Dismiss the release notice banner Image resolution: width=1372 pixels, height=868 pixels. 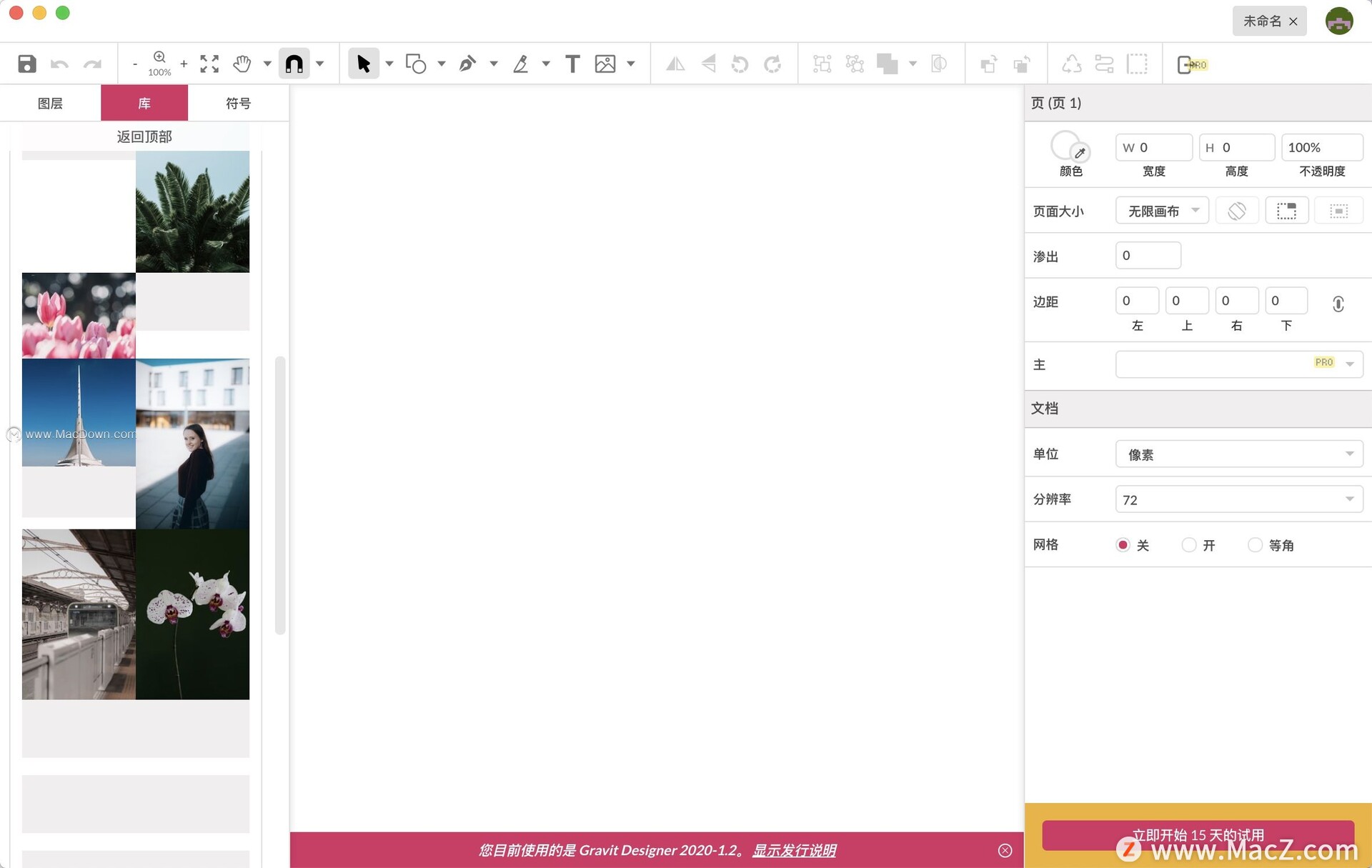coord(1005,850)
